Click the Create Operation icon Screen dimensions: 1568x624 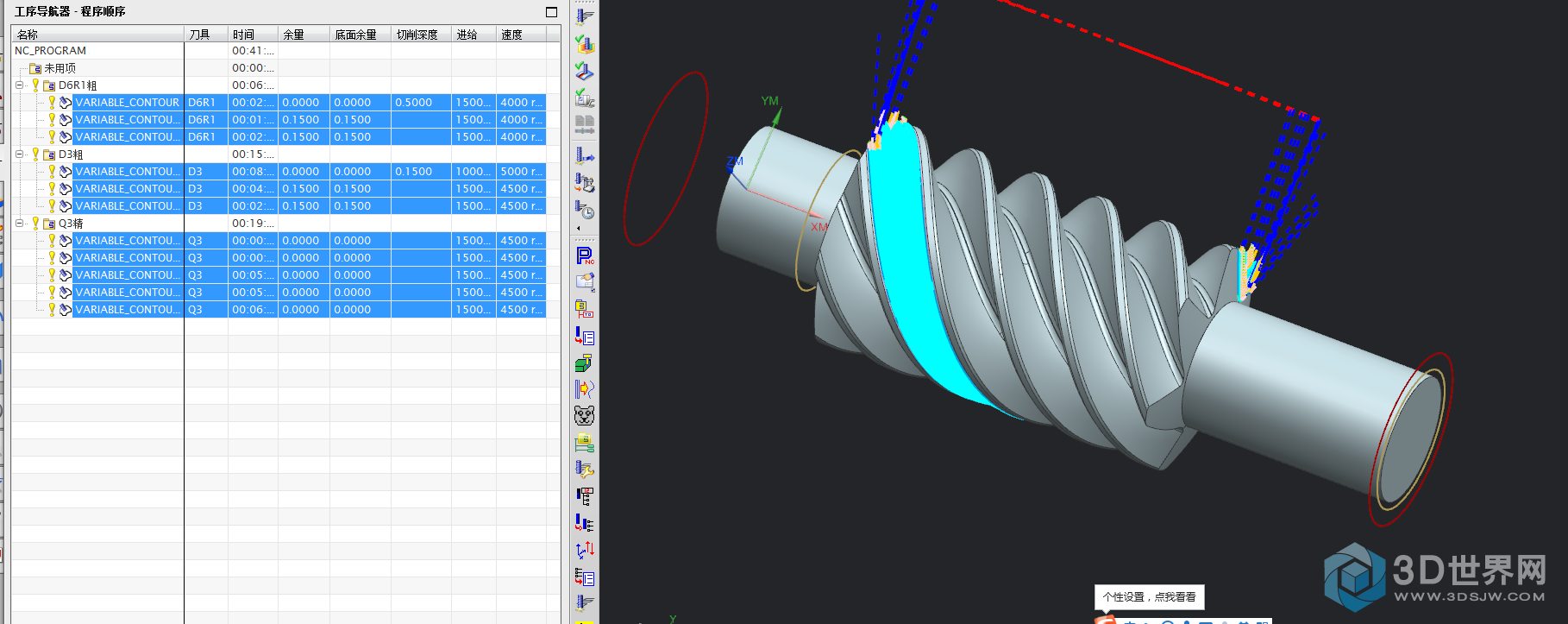[585, 337]
